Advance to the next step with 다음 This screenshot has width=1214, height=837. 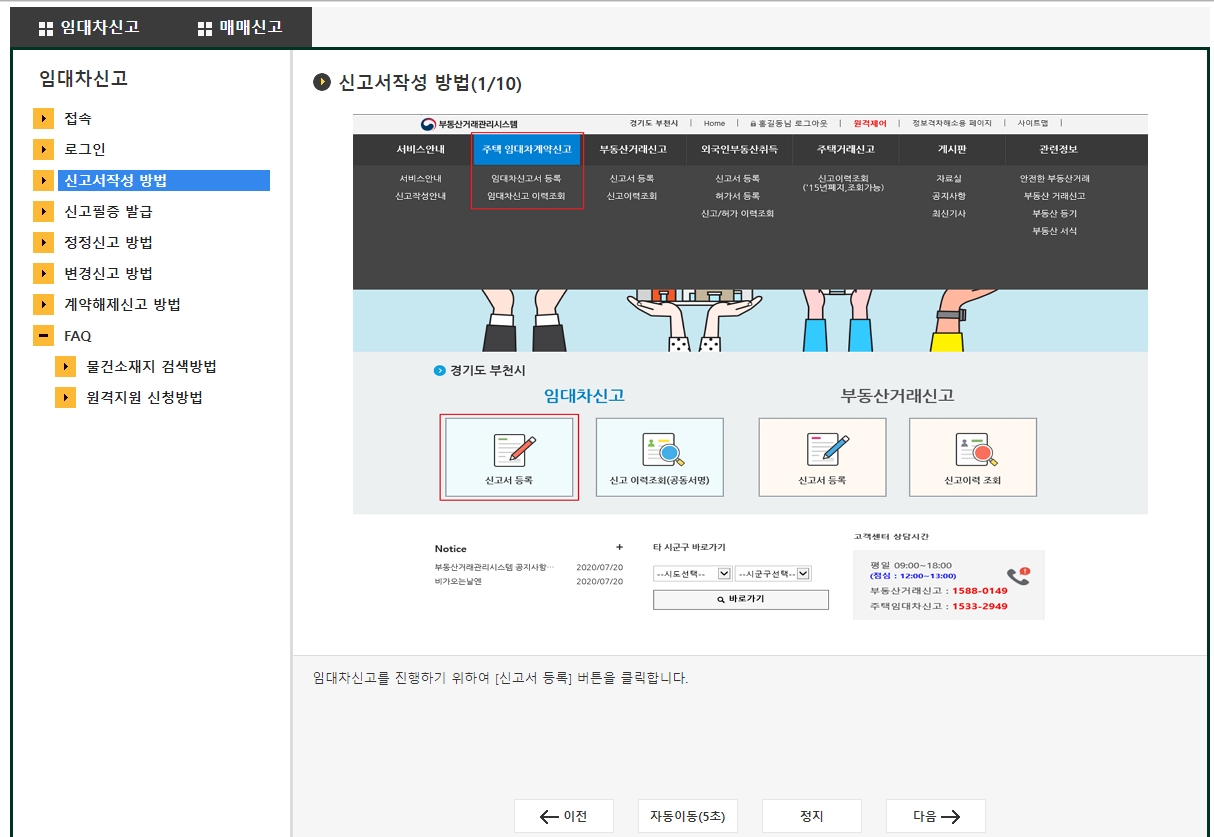point(936,816)
